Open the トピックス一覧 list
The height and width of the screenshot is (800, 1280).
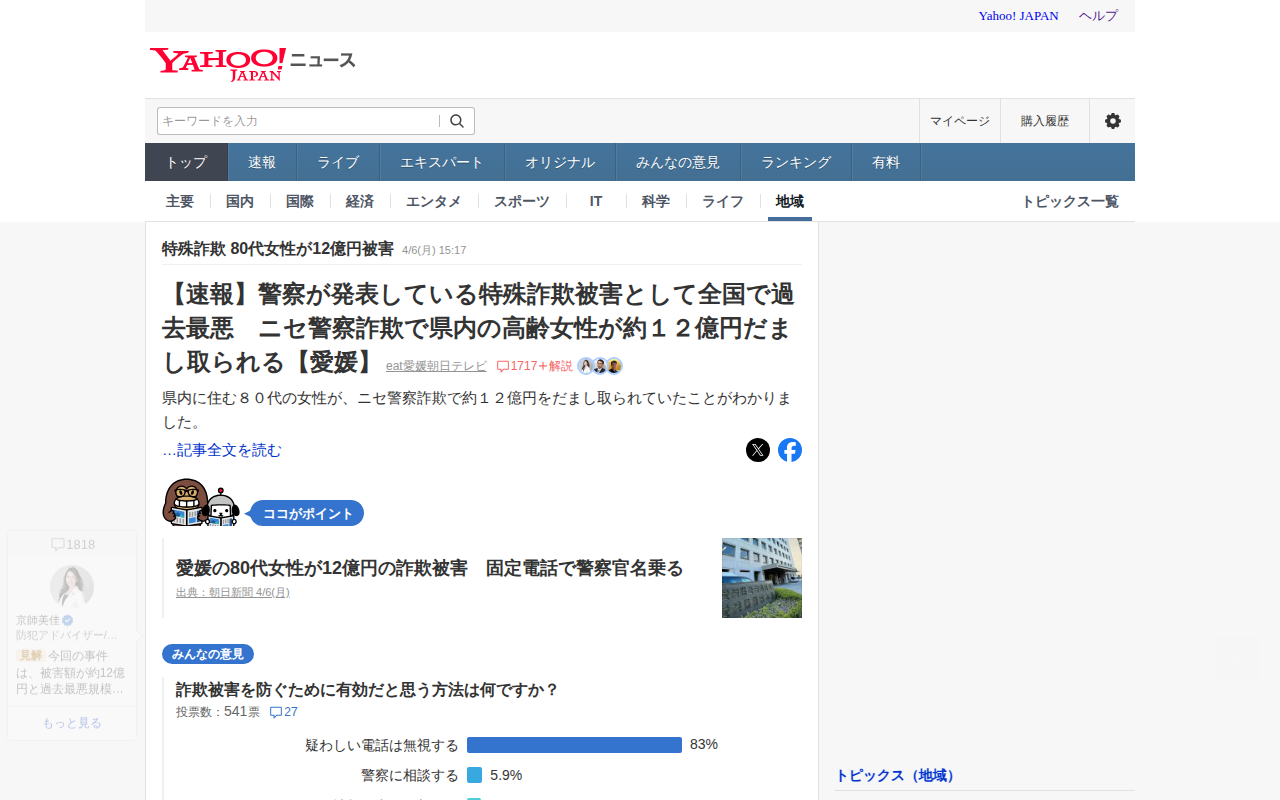[1069, 201]
